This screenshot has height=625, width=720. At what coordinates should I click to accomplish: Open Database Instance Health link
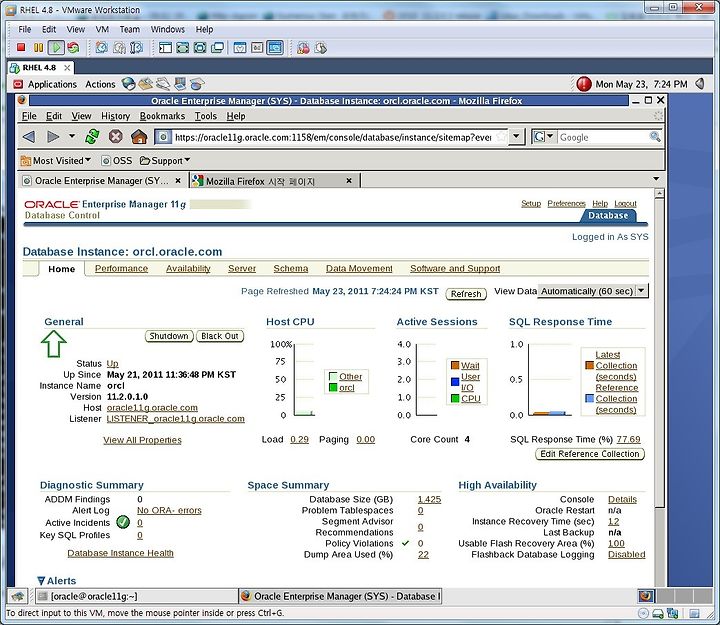coord(120,553)
